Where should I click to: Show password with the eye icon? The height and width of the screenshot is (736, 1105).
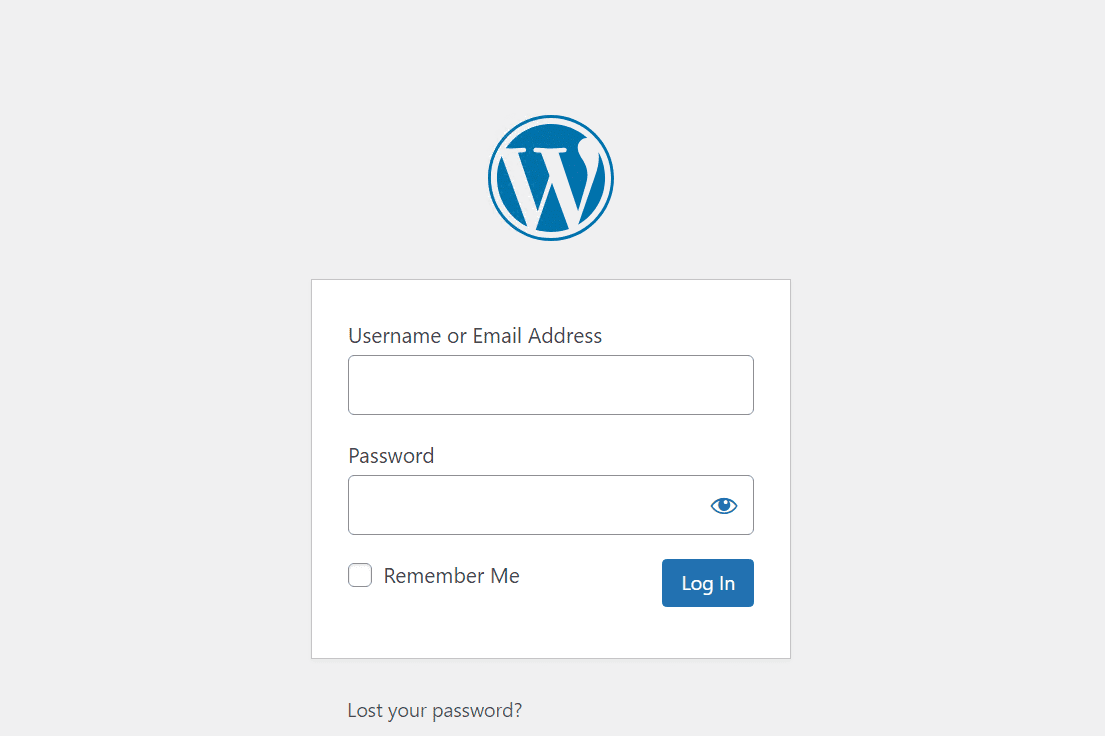tap(723, 506)
